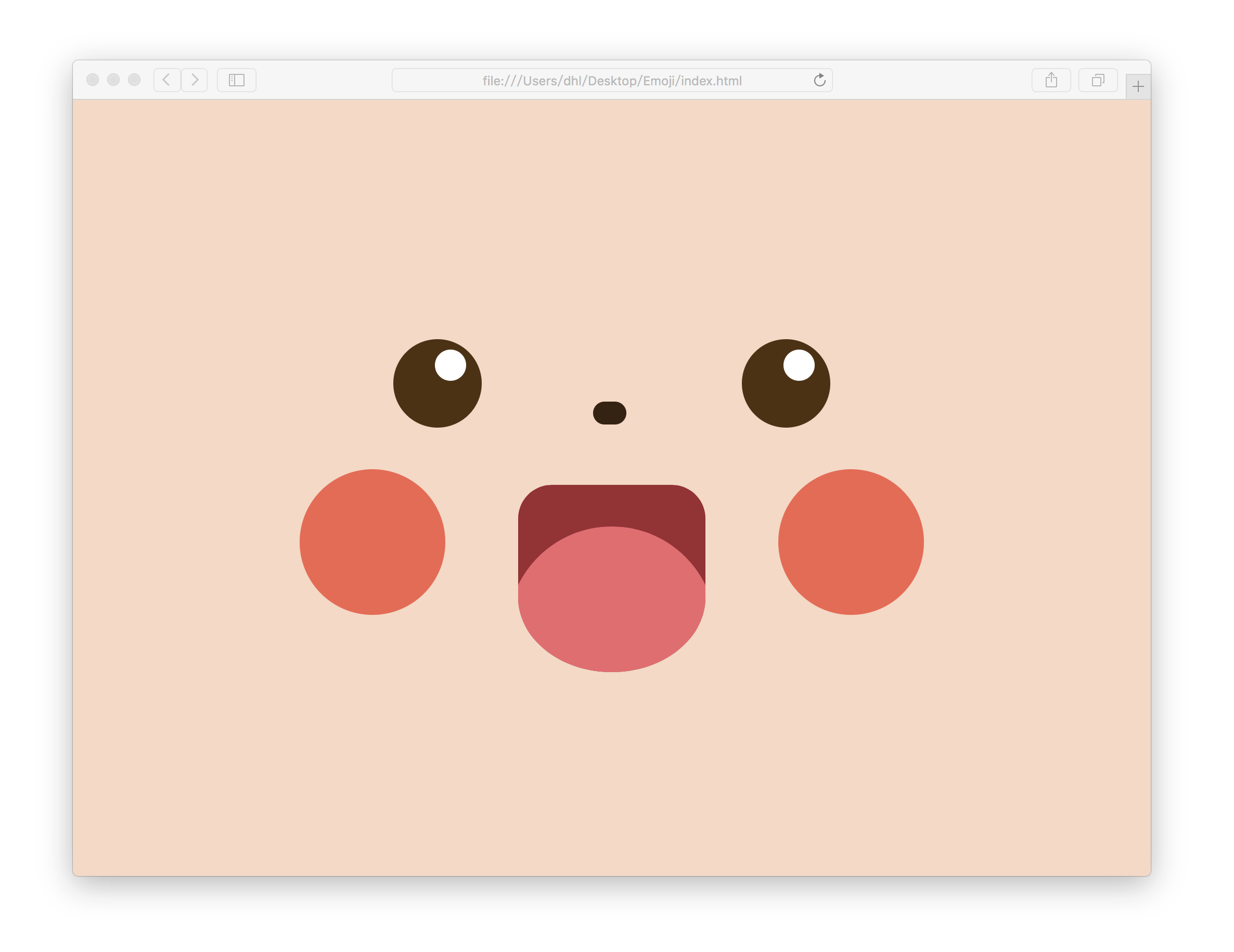Click the yellow minimize traffic light button
The image size is (1234, 952).
[113, 80]
